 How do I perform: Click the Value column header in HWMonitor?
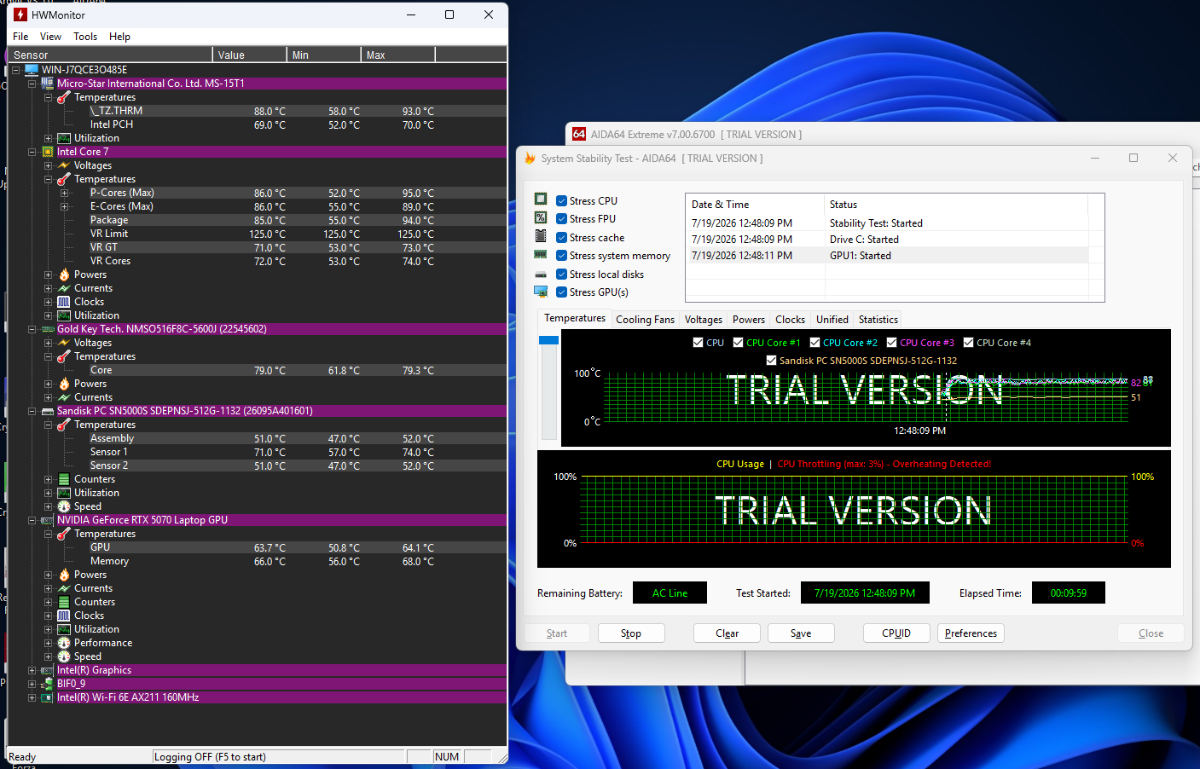coord(250,55)
